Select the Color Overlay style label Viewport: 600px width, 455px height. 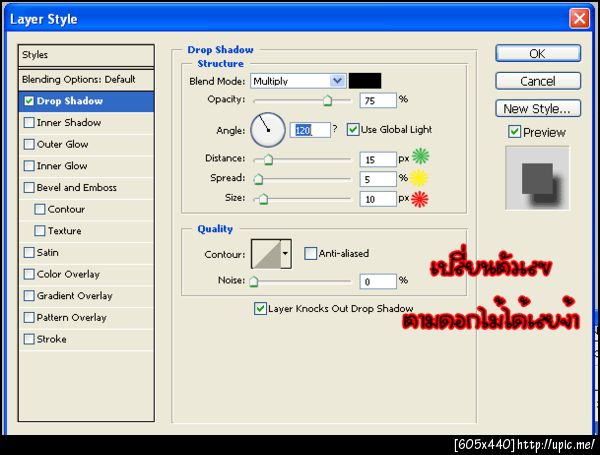point(68,274)
